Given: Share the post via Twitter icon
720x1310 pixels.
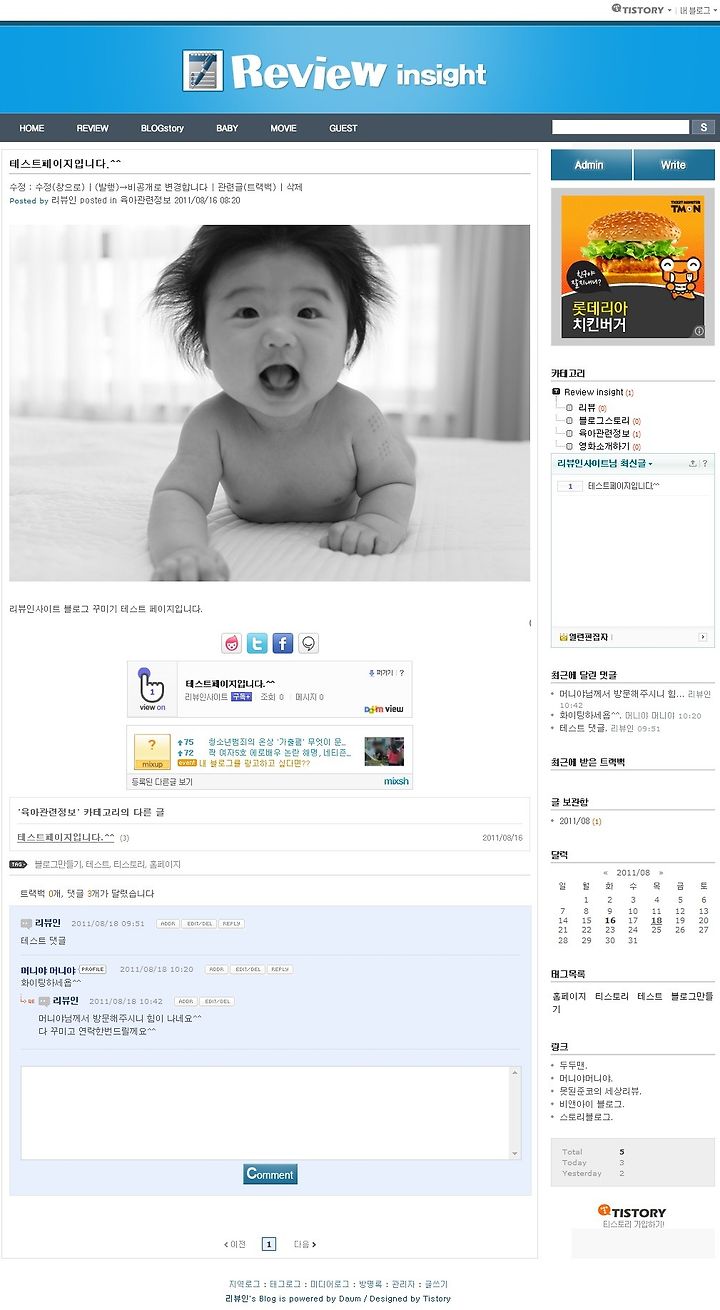Looking at the screenshot, I should click(x=258, y=644).
